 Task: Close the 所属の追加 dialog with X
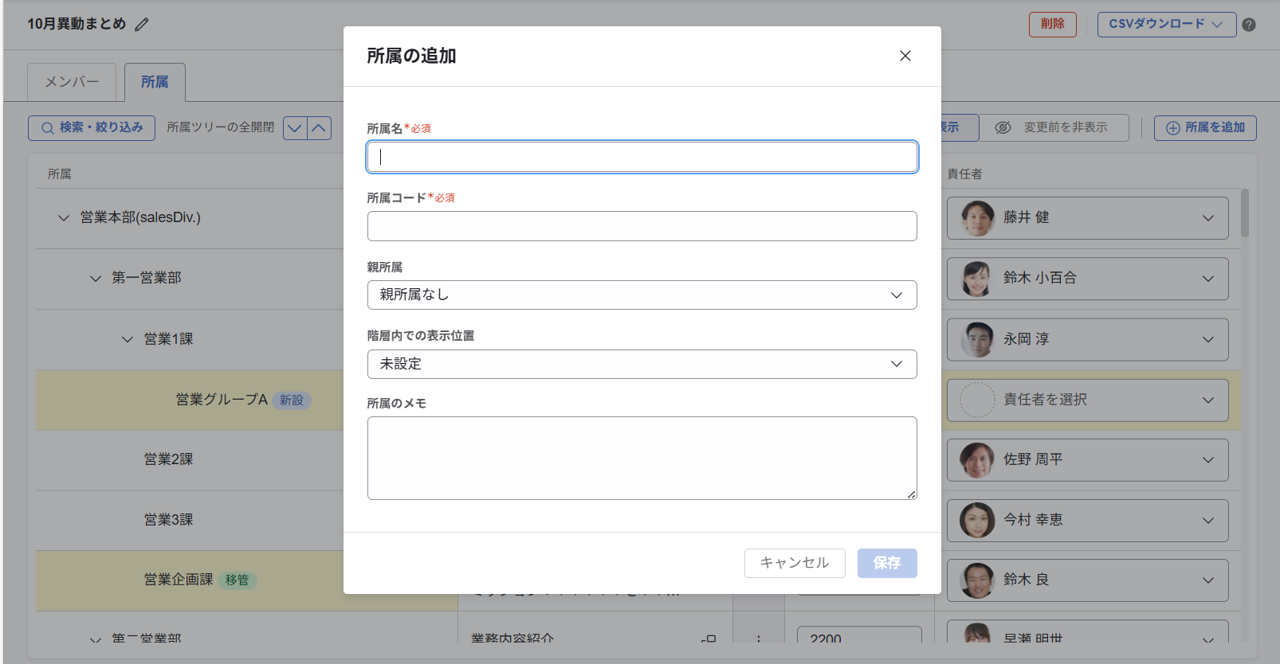point(905,56)
